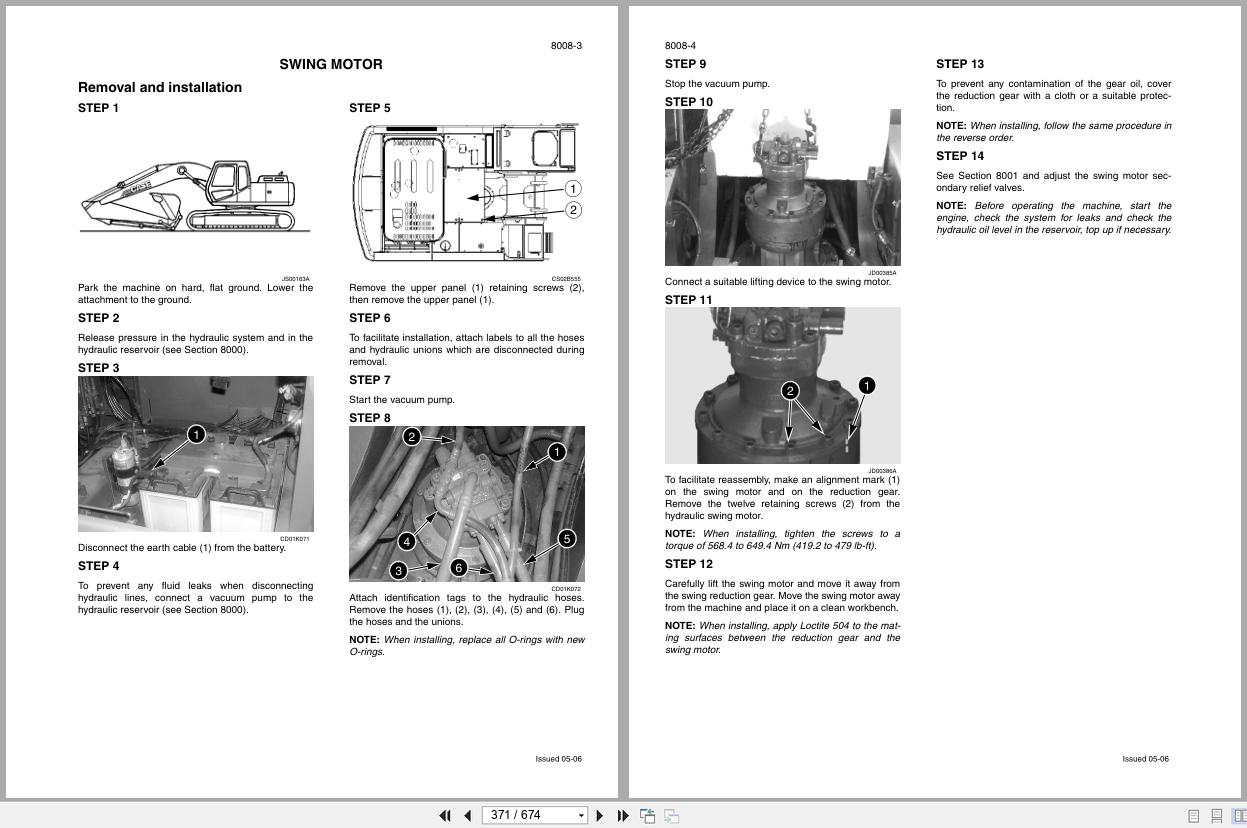The height and width of the screenshot is (828, 1247).
Task: Click the STEP 1 heading
Action: point(98,108)
